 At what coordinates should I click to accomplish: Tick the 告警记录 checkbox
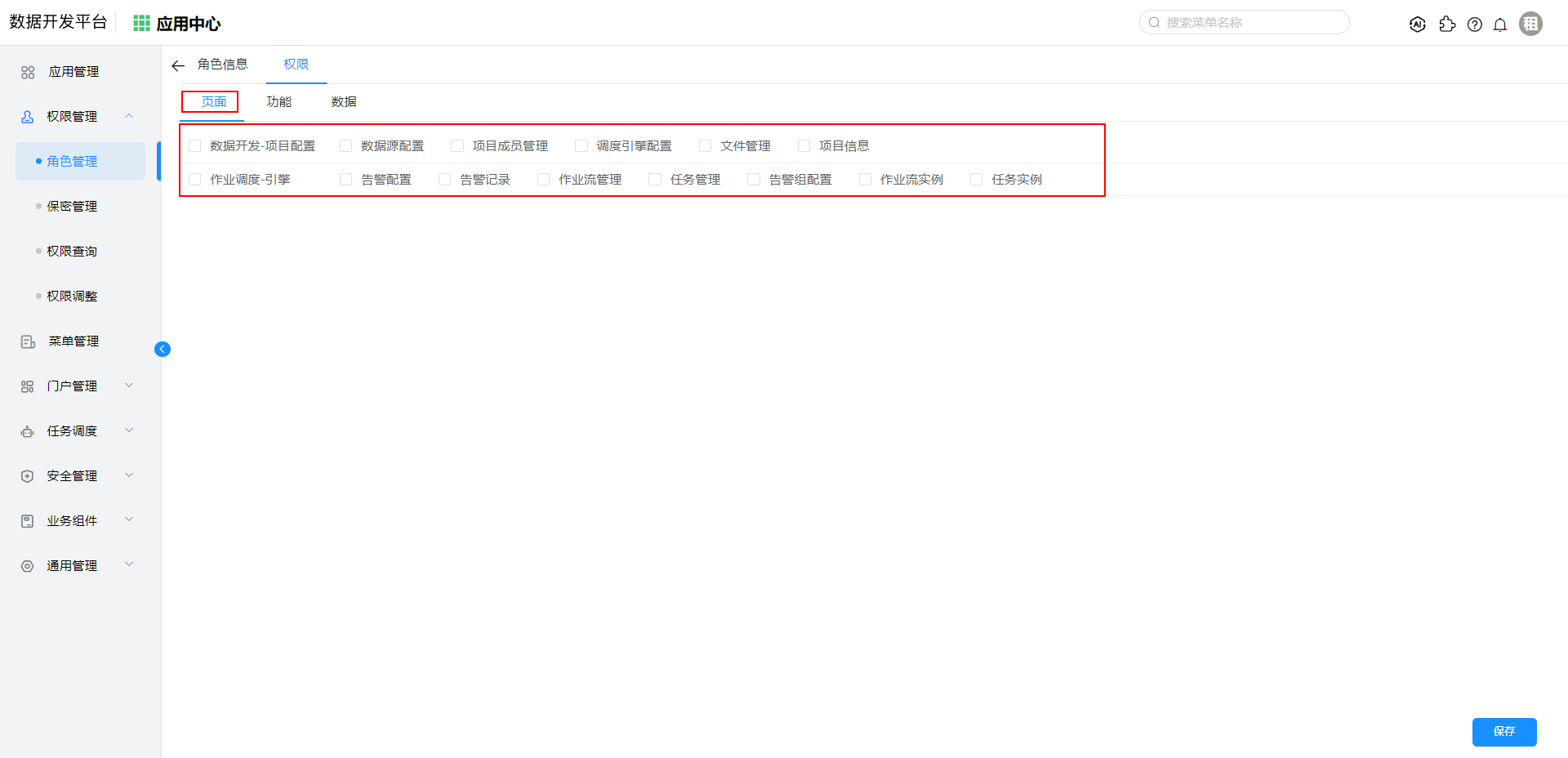coord(445,180)
